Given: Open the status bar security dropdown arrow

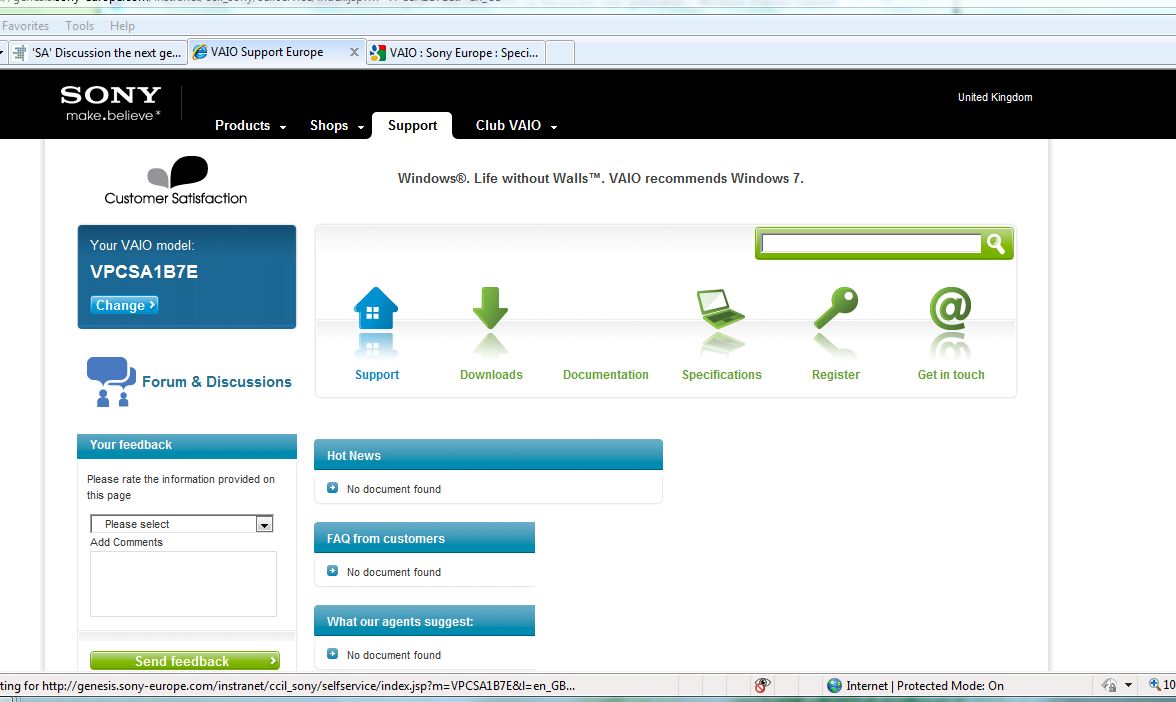Looking at the screenshot, I should pyautogui.click(x=1128, y=686).
